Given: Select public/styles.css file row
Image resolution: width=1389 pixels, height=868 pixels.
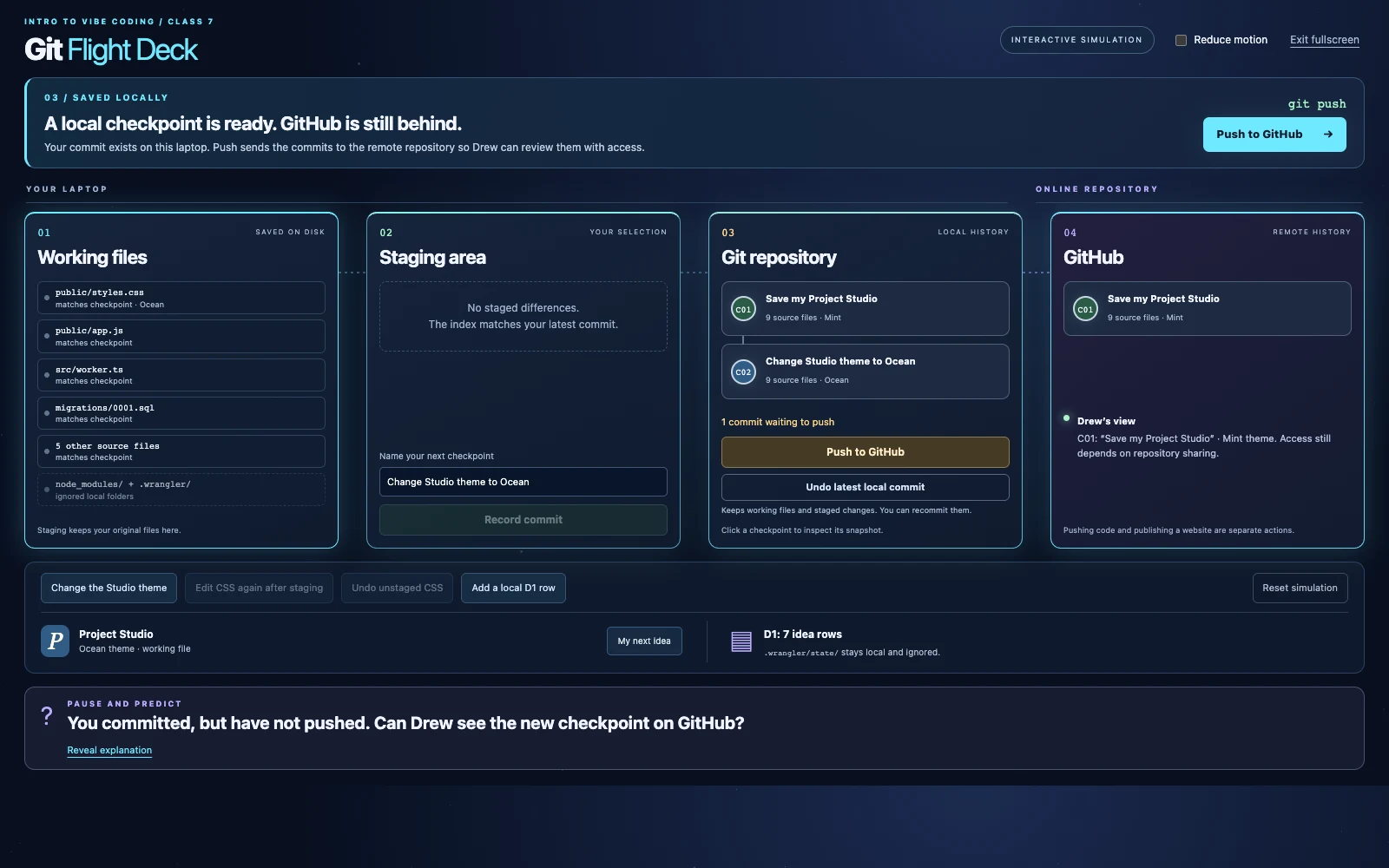Looking at the screenshot, I should click(x=181, y=298).
